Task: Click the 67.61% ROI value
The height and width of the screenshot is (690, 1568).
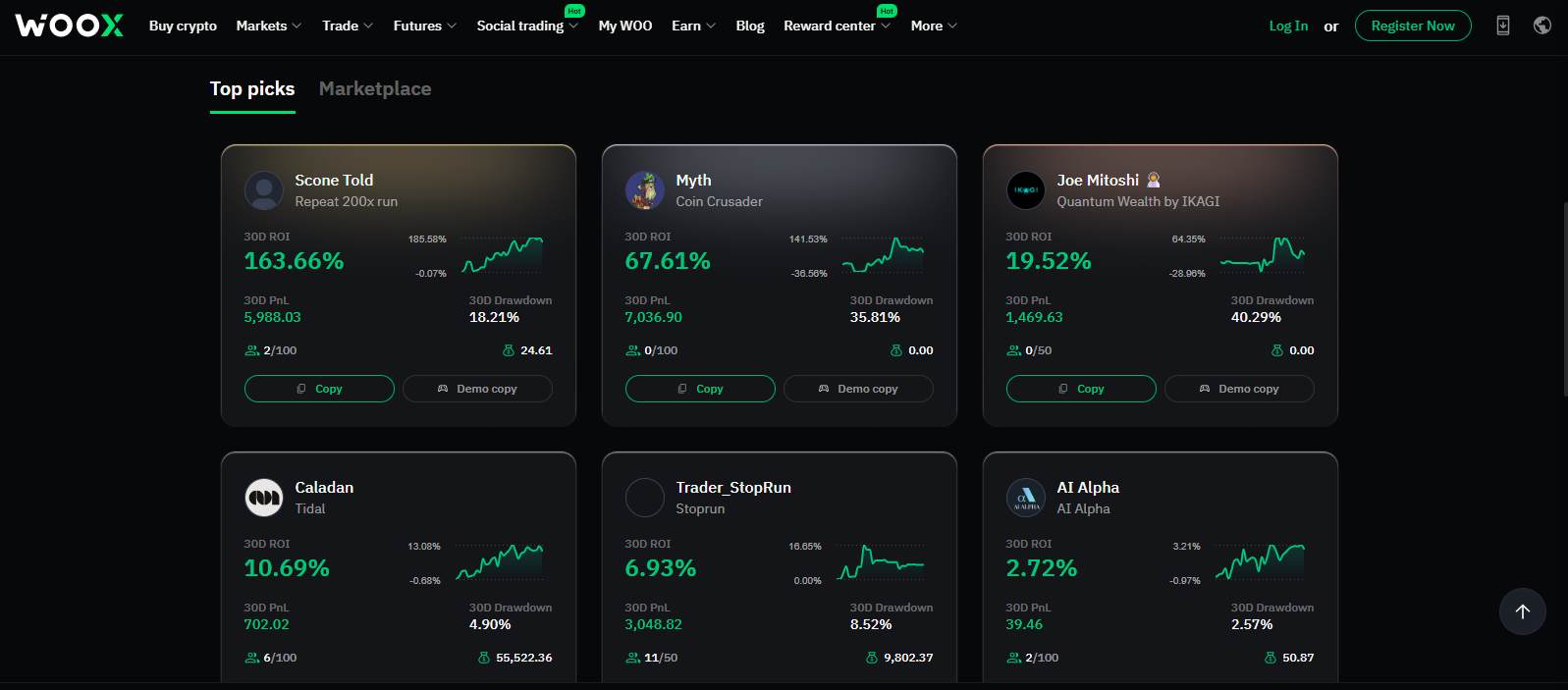Action: coord(668,261)
